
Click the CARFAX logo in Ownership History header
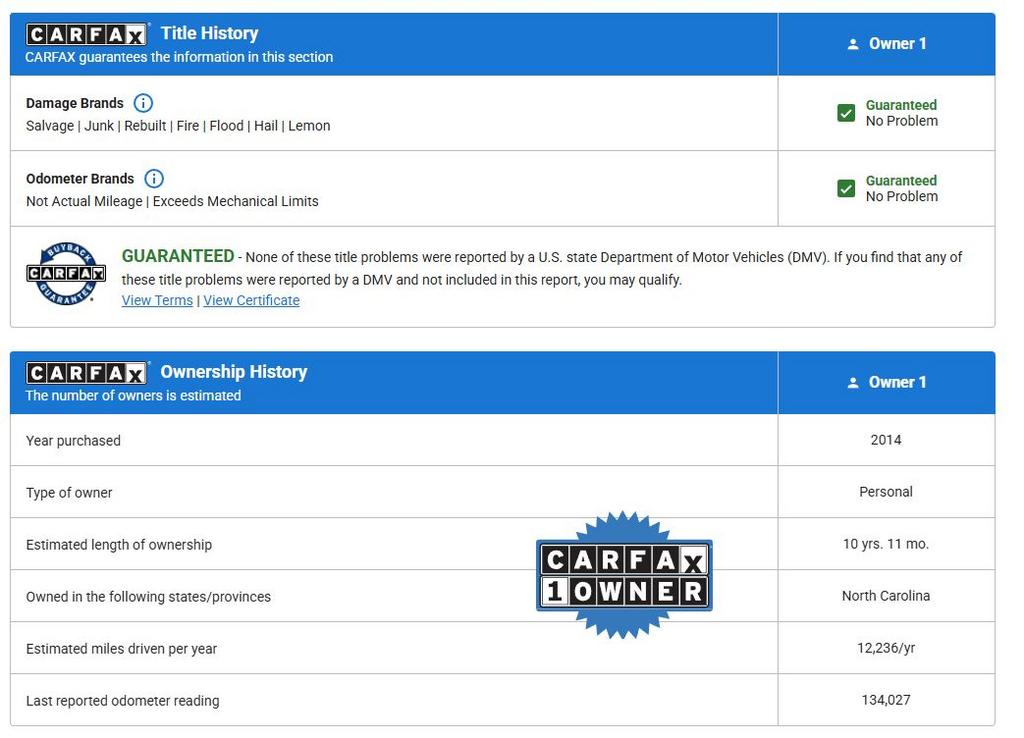click(x=87, y=373)
